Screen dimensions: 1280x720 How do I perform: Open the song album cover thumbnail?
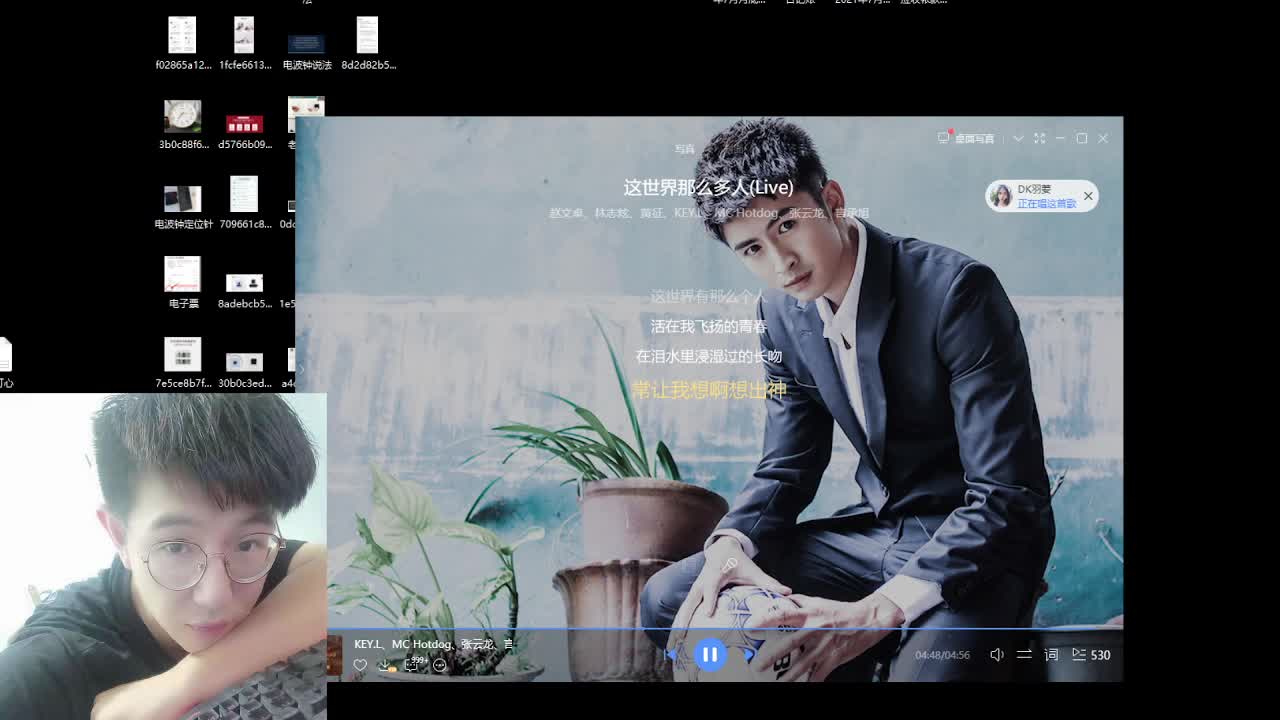coord(335,655)
